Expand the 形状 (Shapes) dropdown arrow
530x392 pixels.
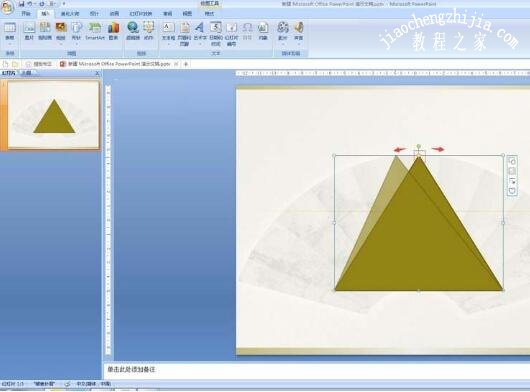77,43
